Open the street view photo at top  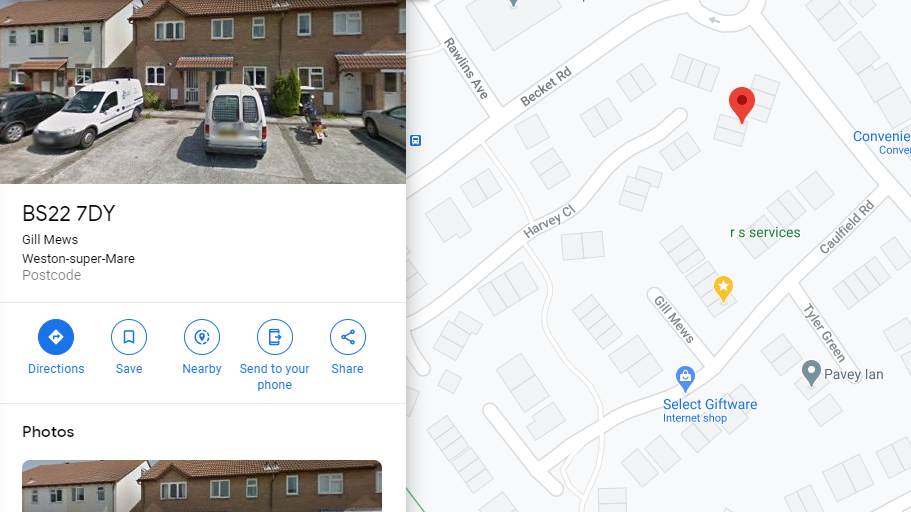click(203, 92)
